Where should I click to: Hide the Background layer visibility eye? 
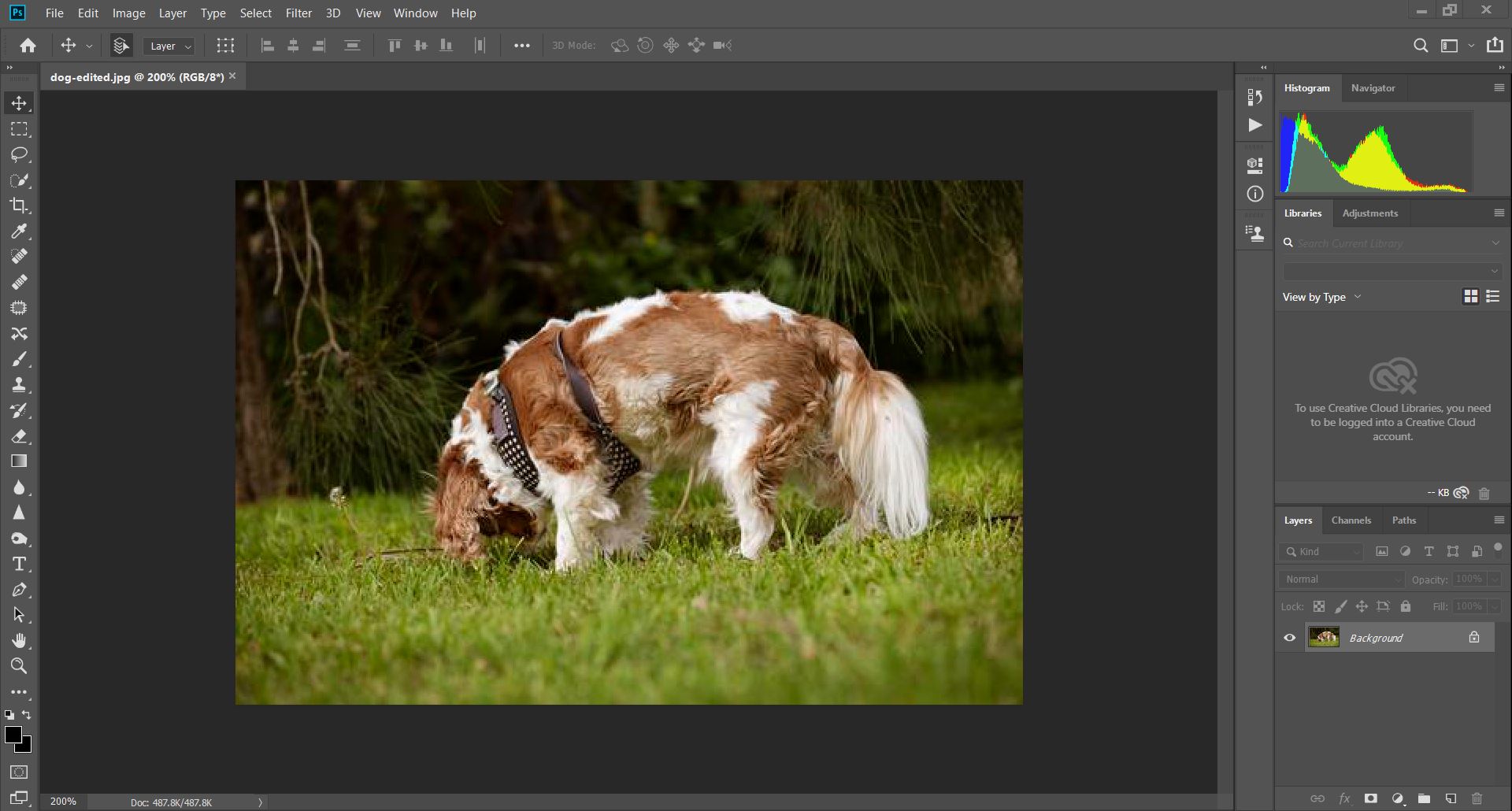click(x=1289, y=638)
